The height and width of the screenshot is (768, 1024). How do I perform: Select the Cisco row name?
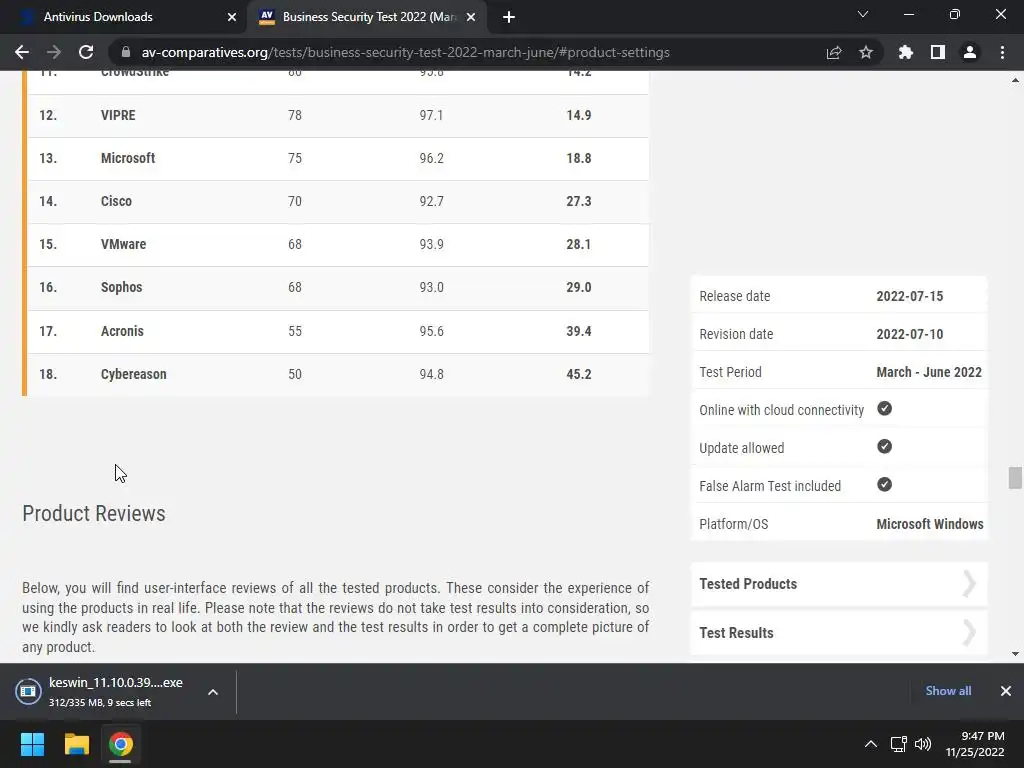[116, 201]
